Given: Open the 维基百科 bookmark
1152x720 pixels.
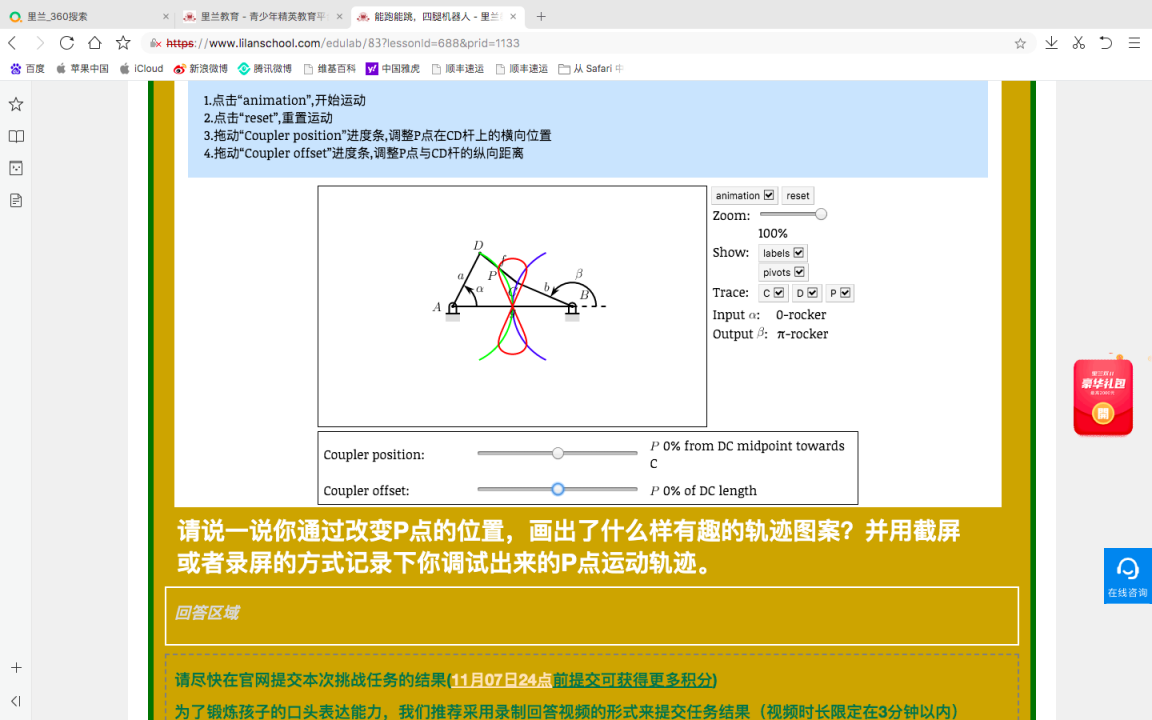Looking at the screenshot, I should coord(329,68).
